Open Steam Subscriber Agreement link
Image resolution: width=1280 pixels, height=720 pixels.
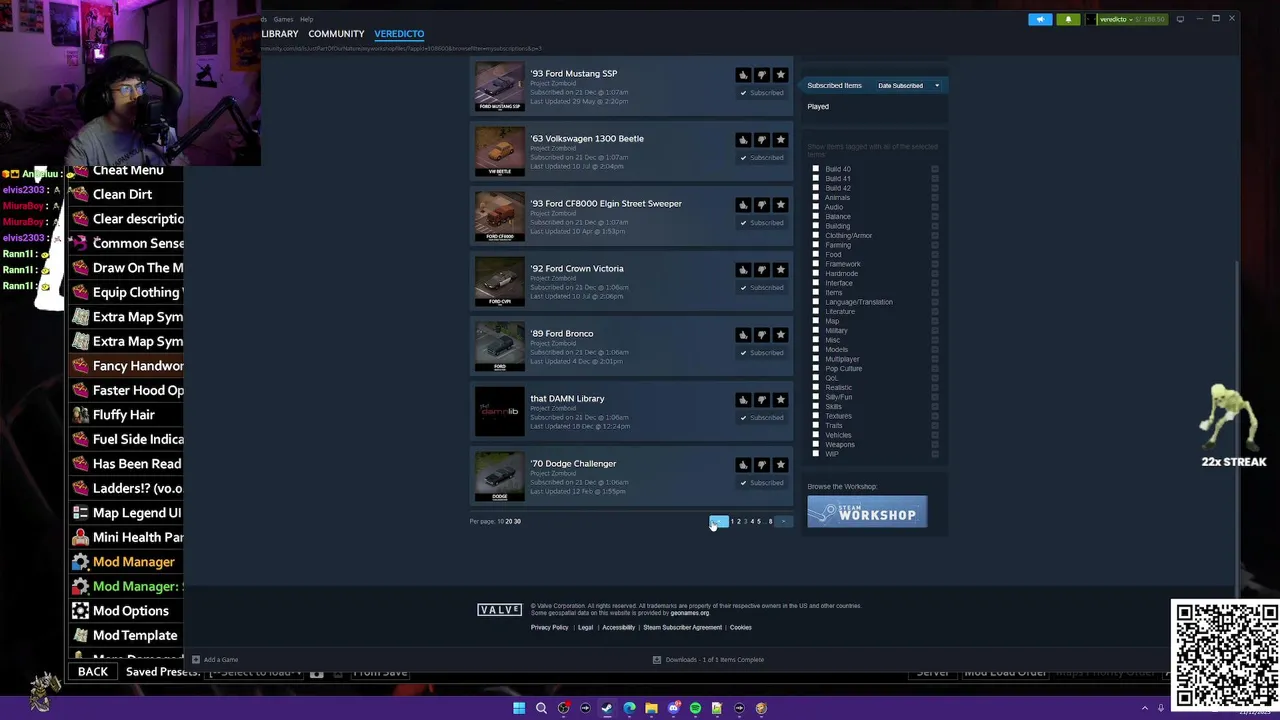(682, 628)
